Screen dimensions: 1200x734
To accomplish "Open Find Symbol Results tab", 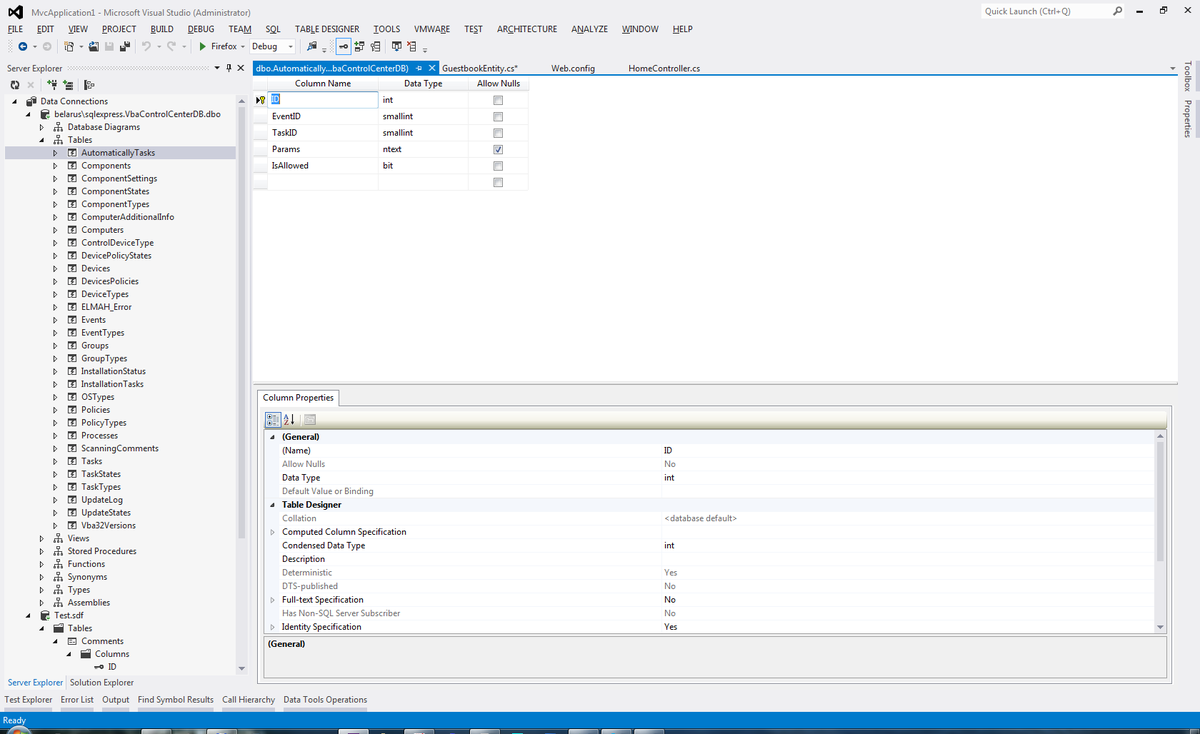I will (x=175, y=700).
